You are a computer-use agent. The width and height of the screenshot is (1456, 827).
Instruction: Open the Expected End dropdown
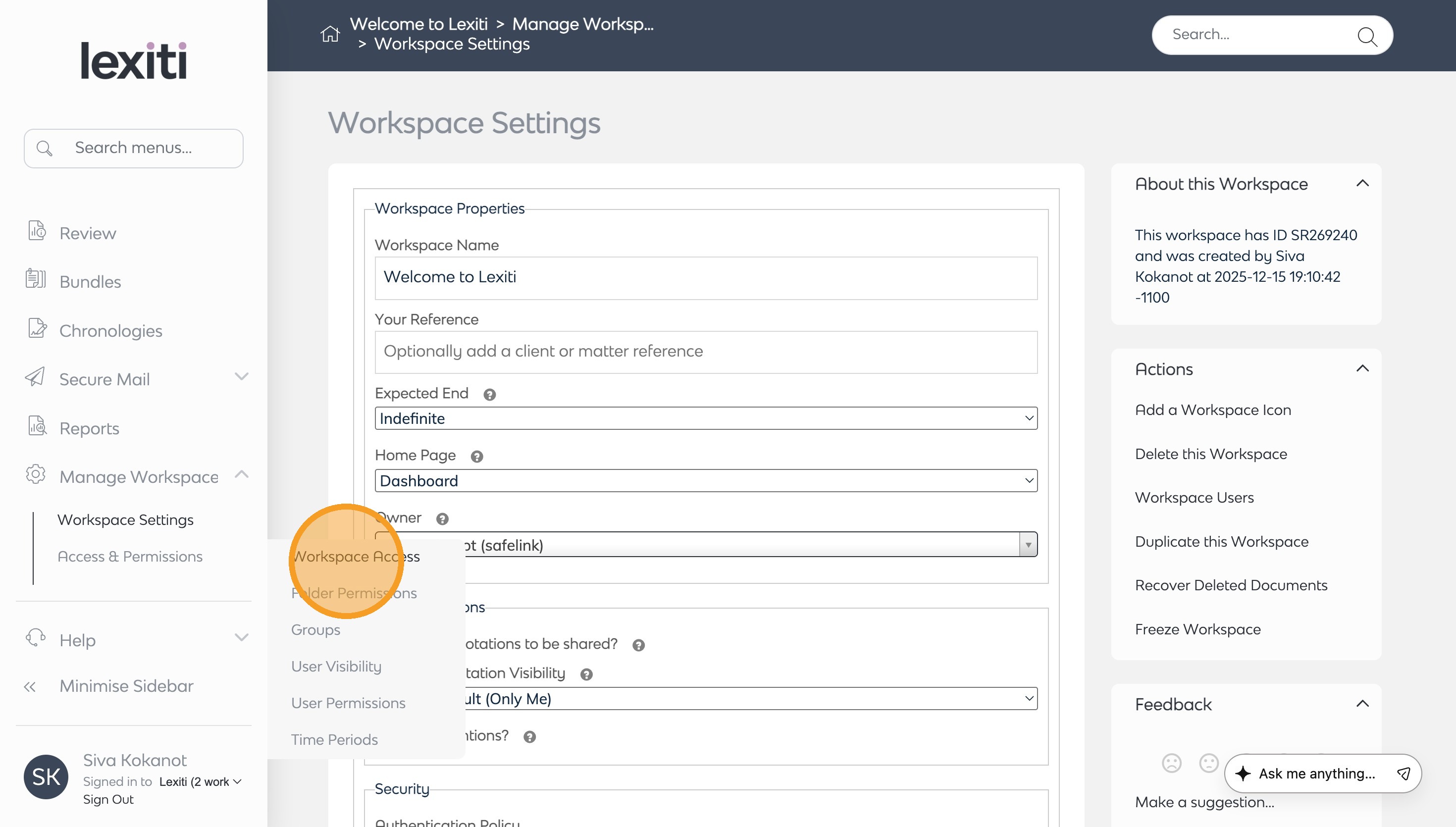coord(705,418)
